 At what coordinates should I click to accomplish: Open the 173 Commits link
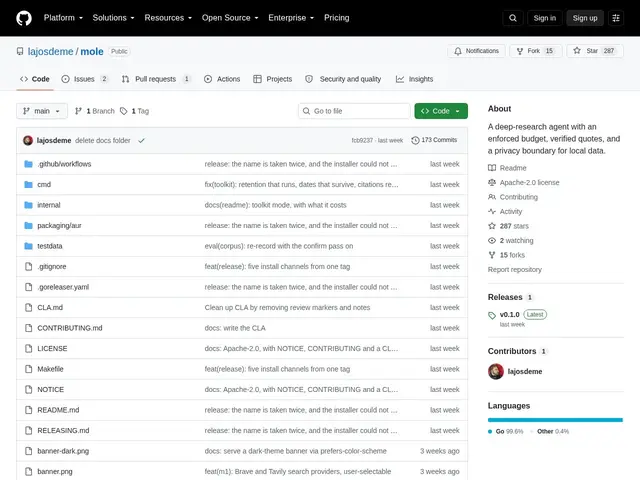(x=434, y=140)
